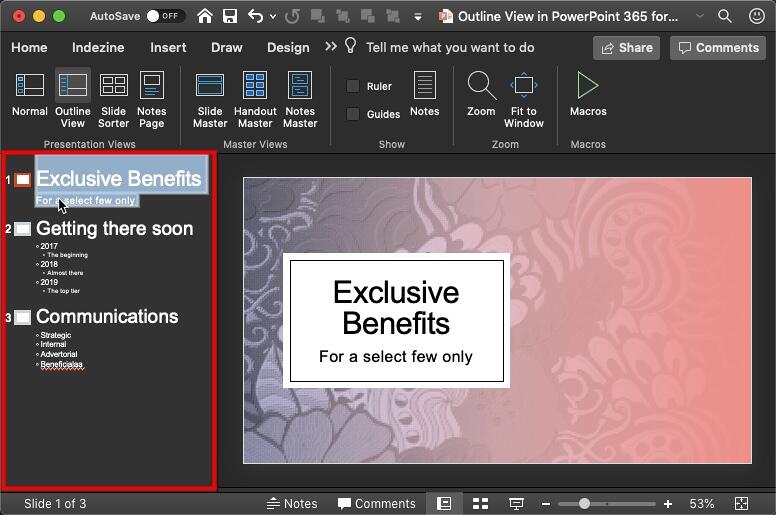Screen dimensions: 776x515
Task: Click 'For a select few only' outline subtitle
Action: 86,200
